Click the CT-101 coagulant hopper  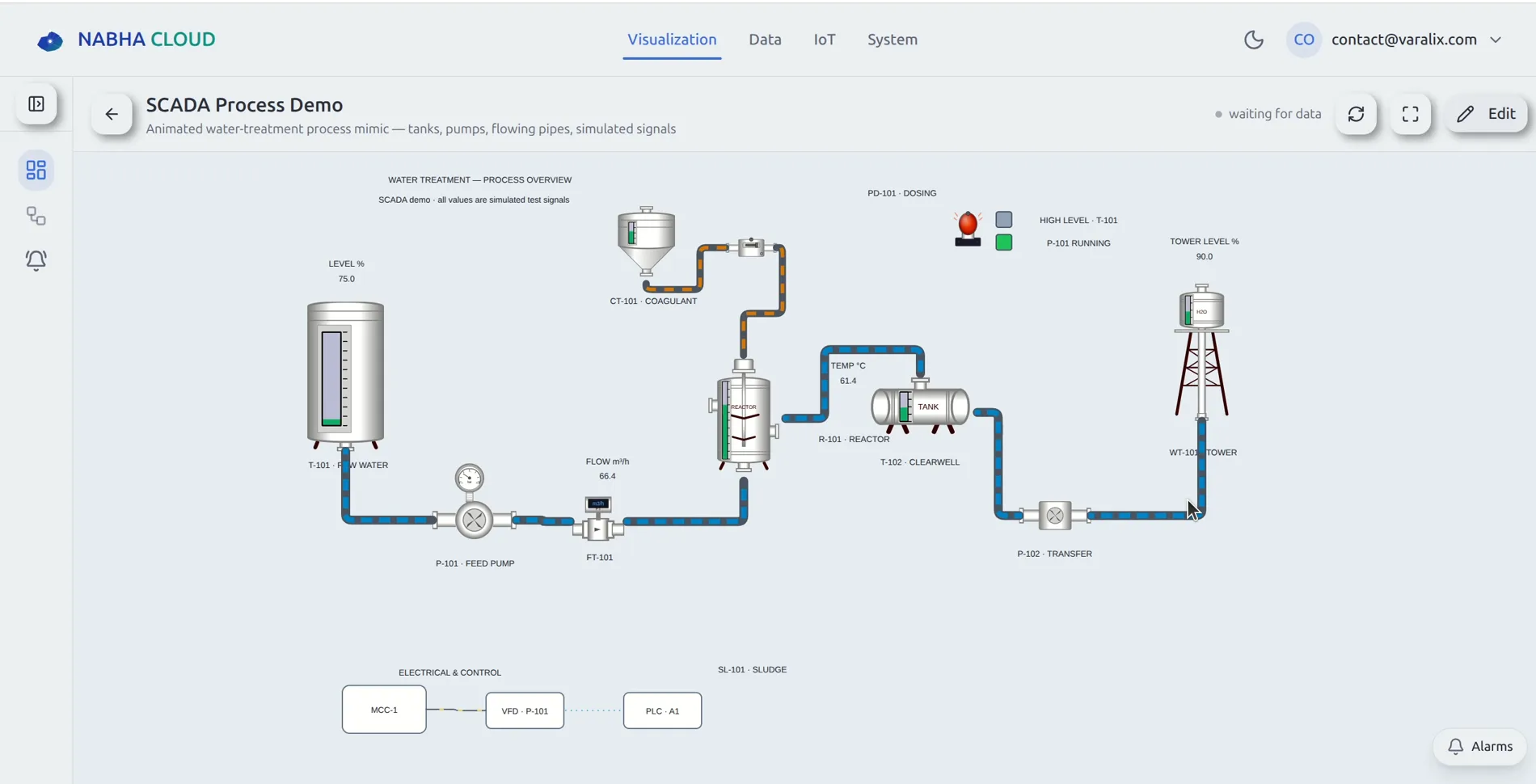pyautogui.click(x=646, y=240)
